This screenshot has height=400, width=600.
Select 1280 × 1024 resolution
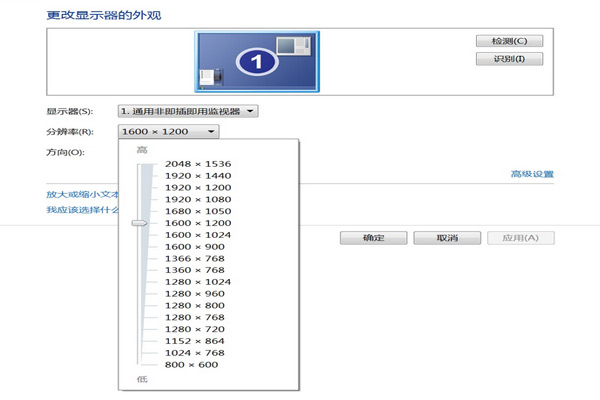[x=198, y=282]
